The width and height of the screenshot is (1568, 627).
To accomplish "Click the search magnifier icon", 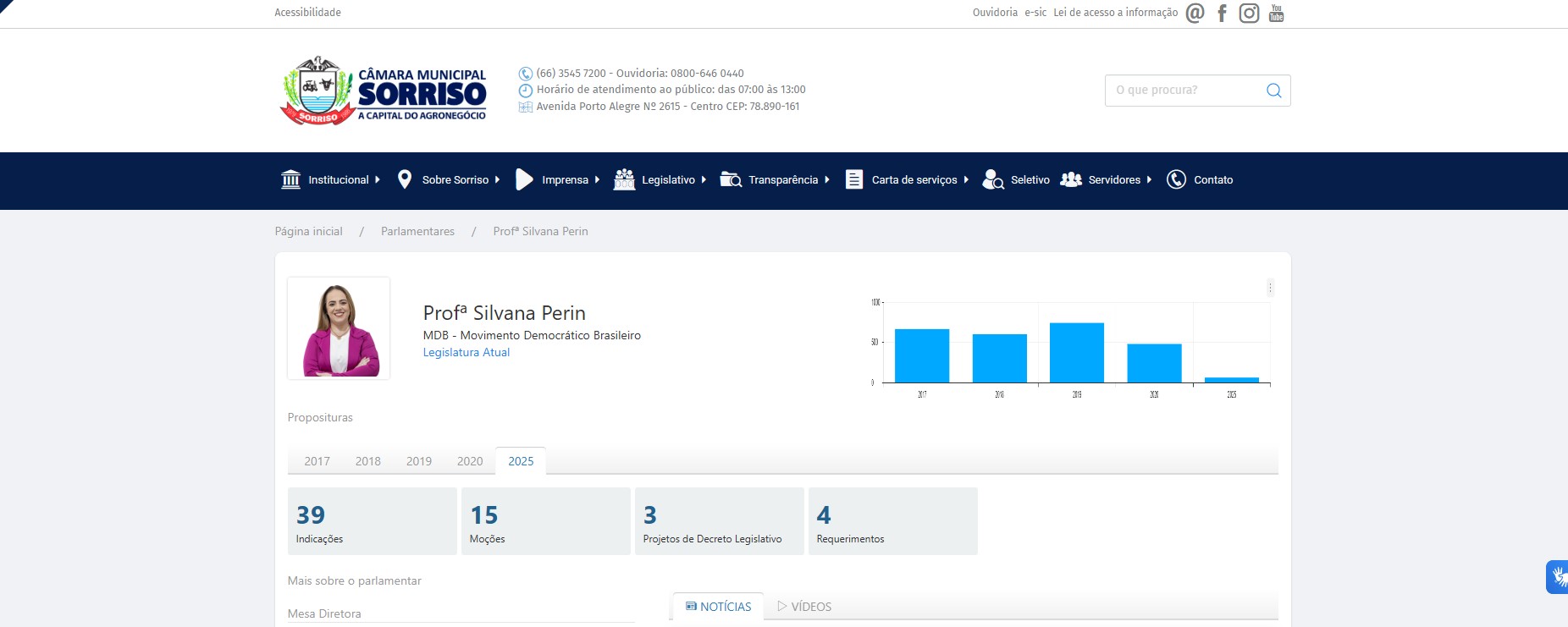I will [x=1273, y=91].
